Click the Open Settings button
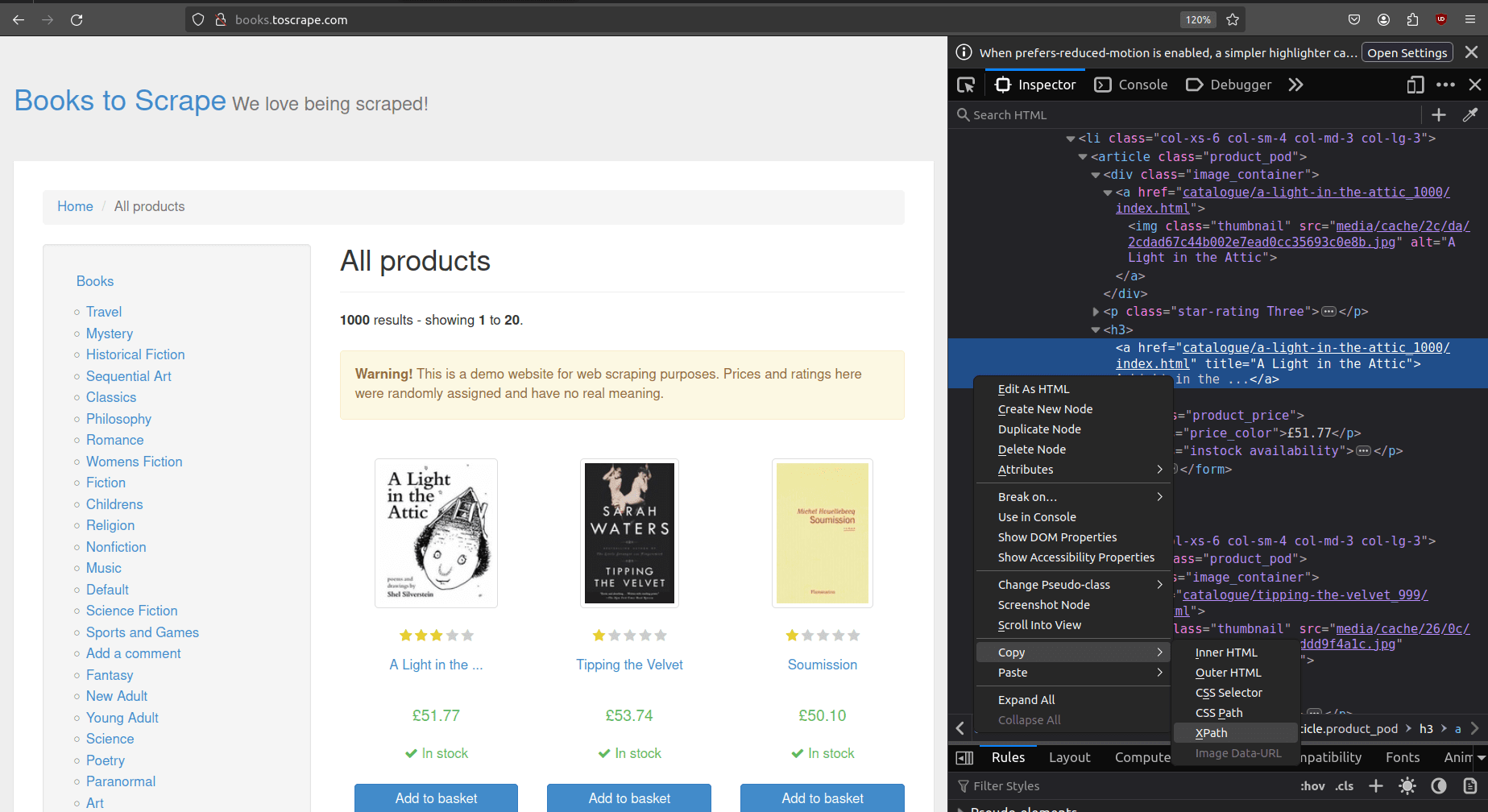The width and height of the screenshot is (1488, 812). [x=1407, y=52]
